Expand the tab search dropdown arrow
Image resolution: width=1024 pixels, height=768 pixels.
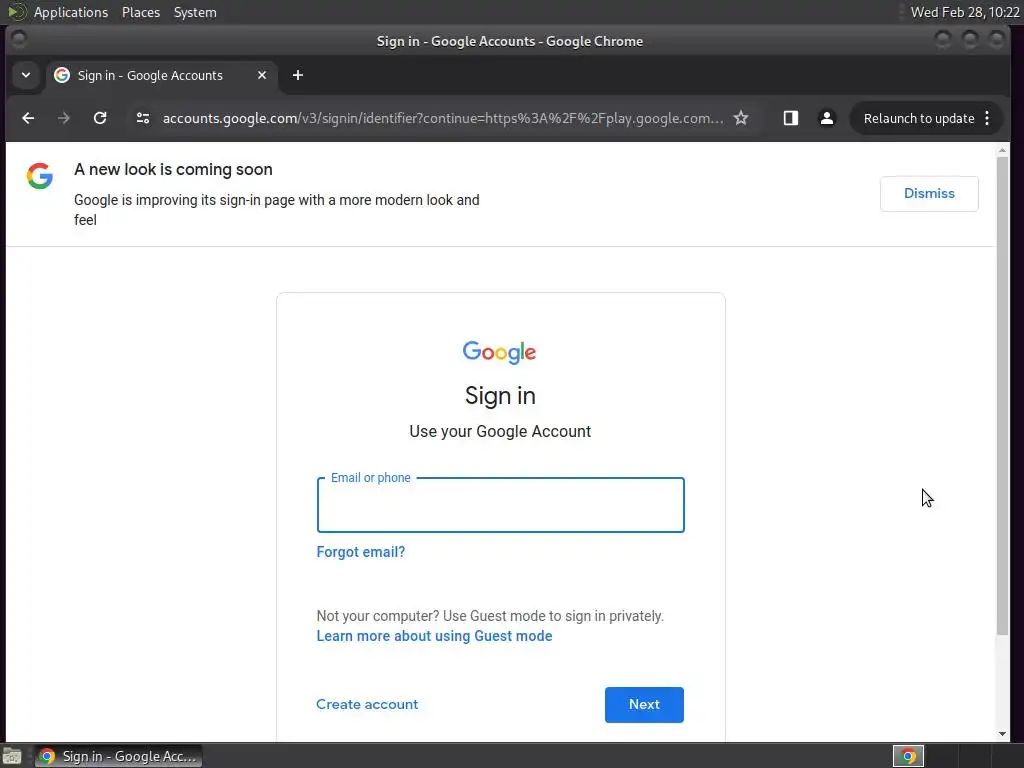(26, 75)
